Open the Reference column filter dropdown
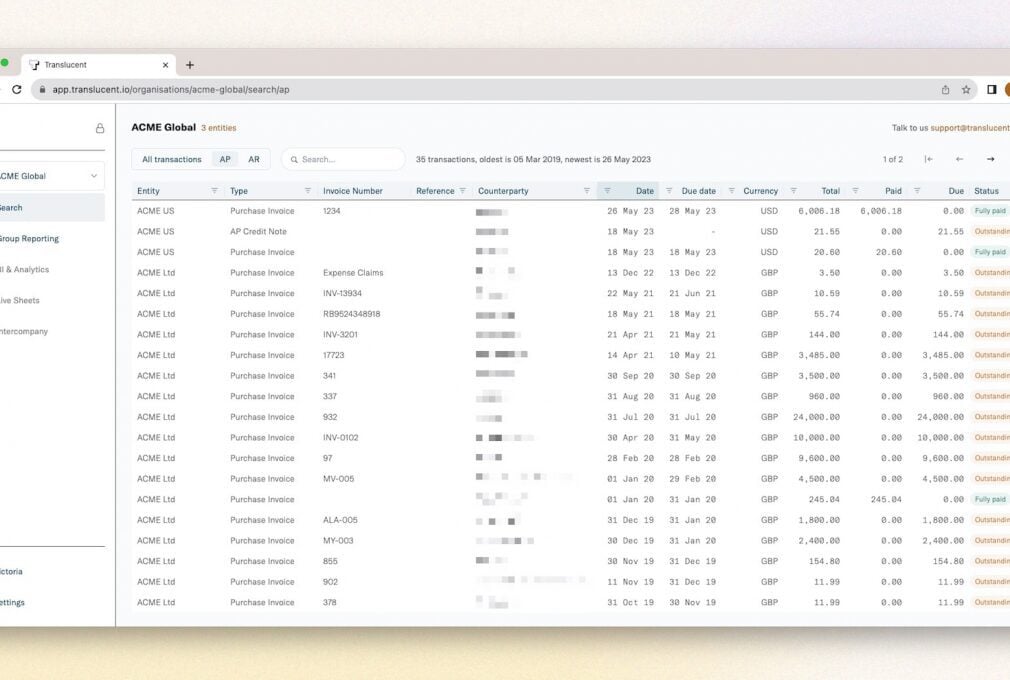Image resolution: width=1010 pixels, height=680 pixels. [462, 191]
